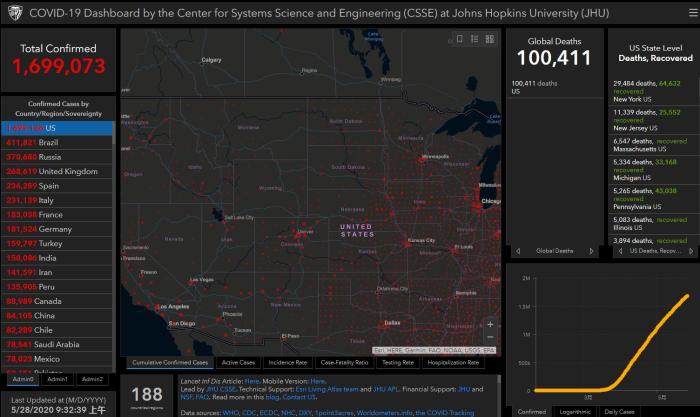Select India in the country list
The width and height of the screenshot is (700, 417).
point(57,258)
